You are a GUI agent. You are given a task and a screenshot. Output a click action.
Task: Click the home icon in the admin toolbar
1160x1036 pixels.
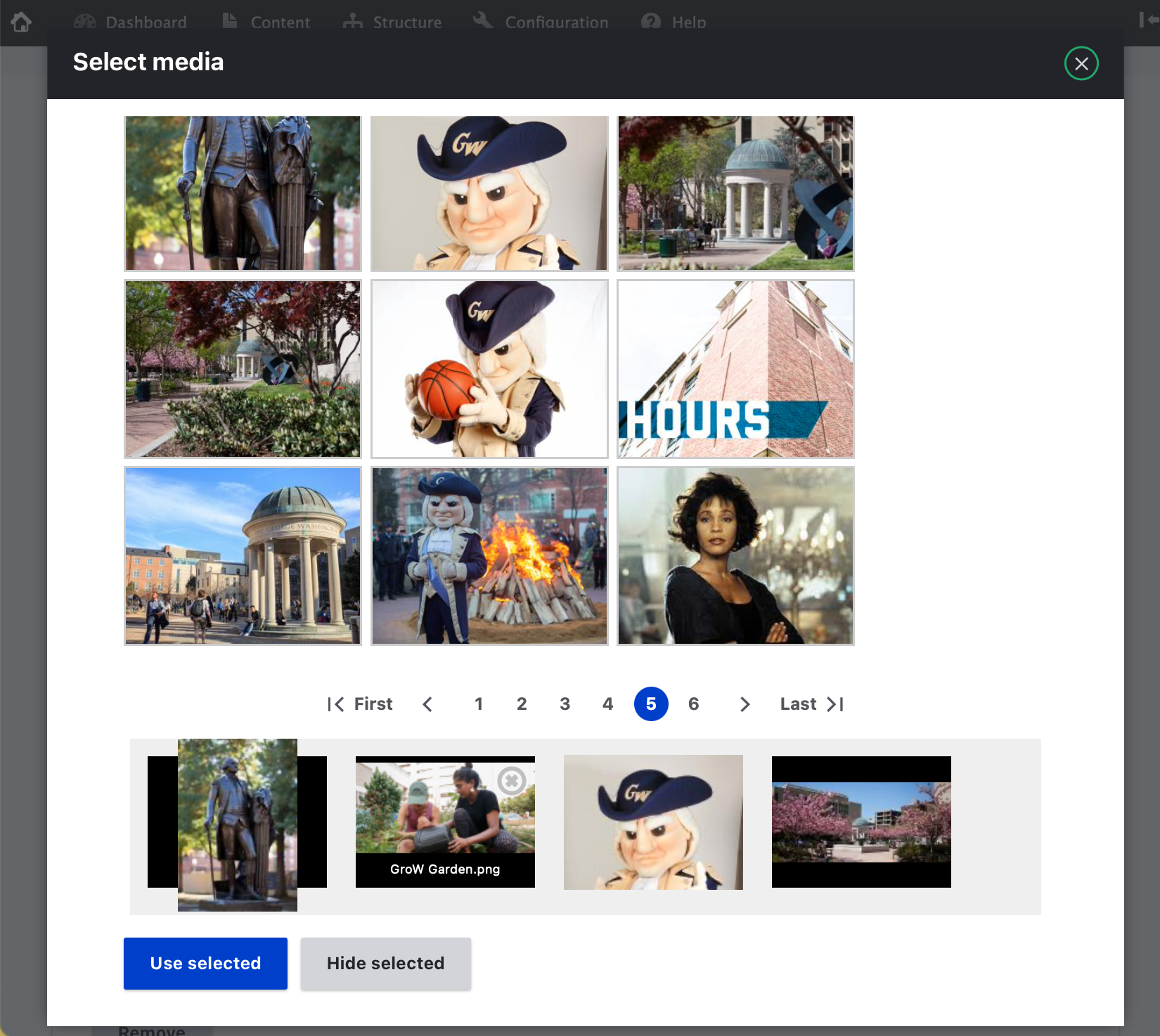(x=21, y=22)
